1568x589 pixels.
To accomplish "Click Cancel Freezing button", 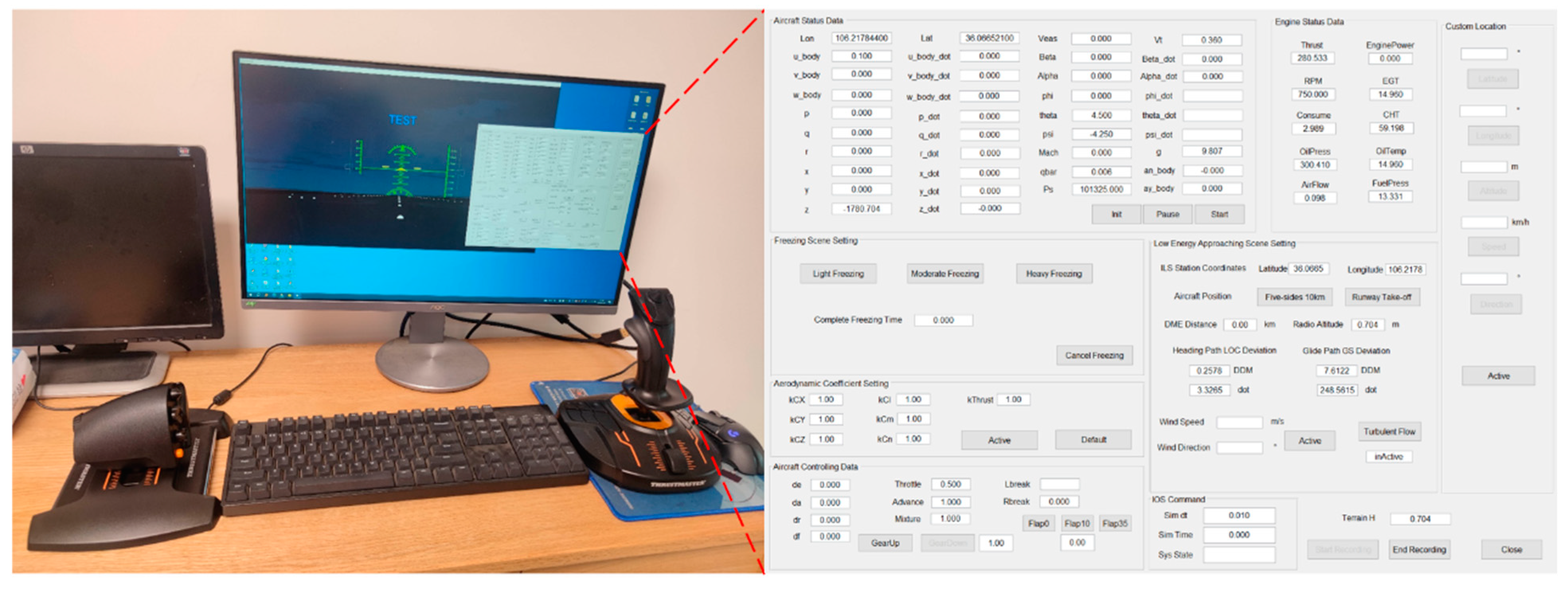I will pos(1094,356).
